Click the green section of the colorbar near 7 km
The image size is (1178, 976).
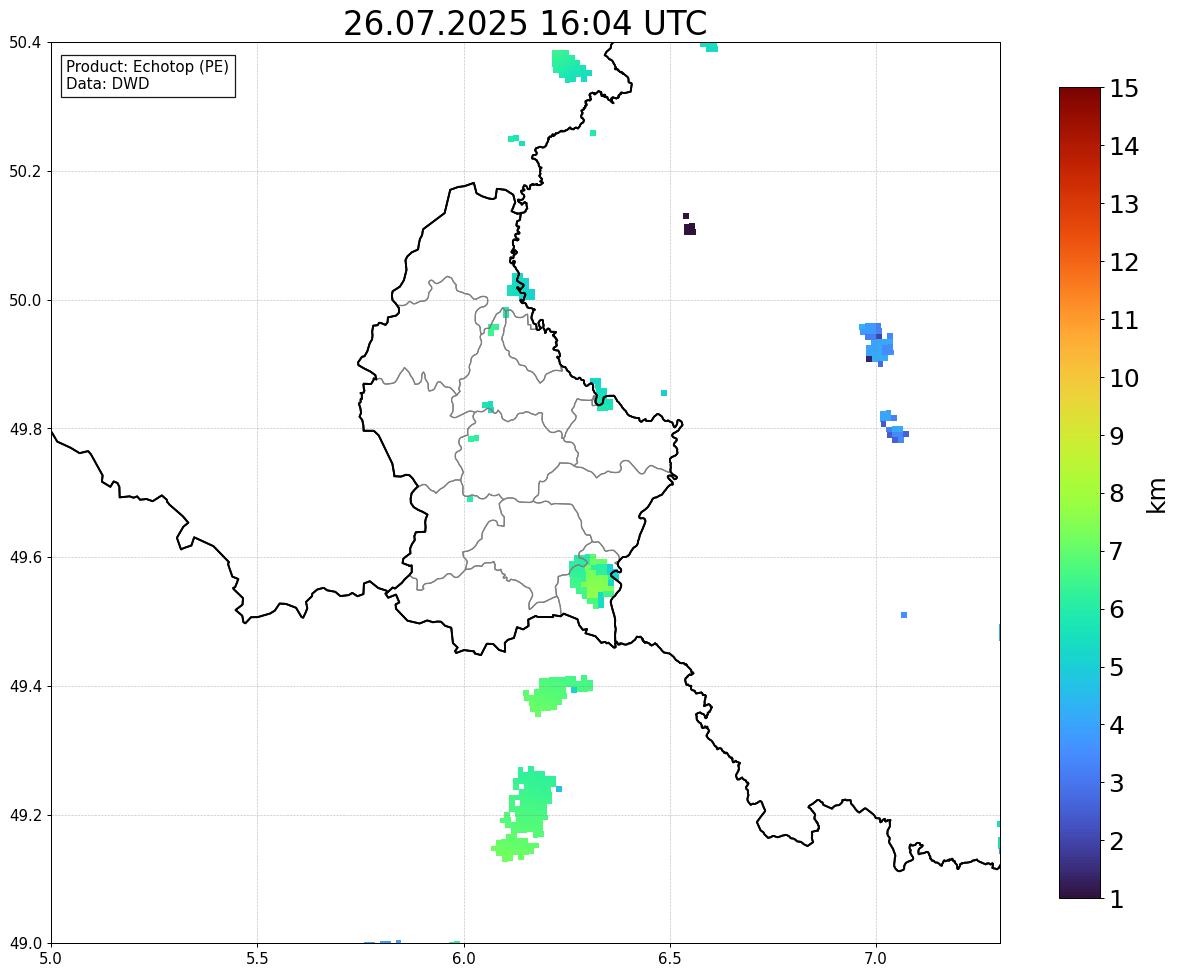tap(1080, 551)
